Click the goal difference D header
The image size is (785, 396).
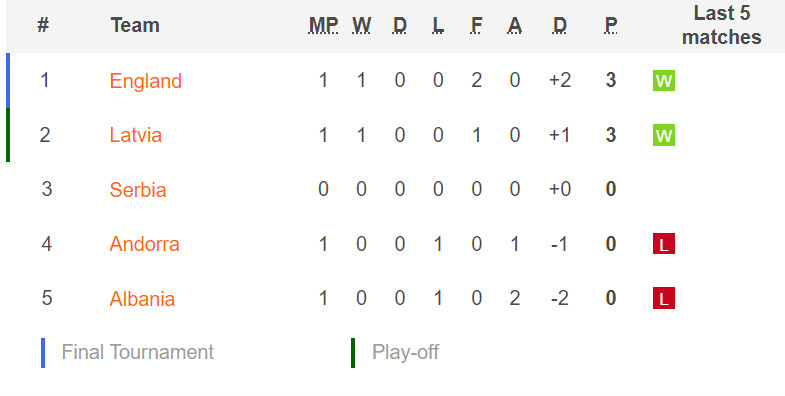(x=560, y=25)
